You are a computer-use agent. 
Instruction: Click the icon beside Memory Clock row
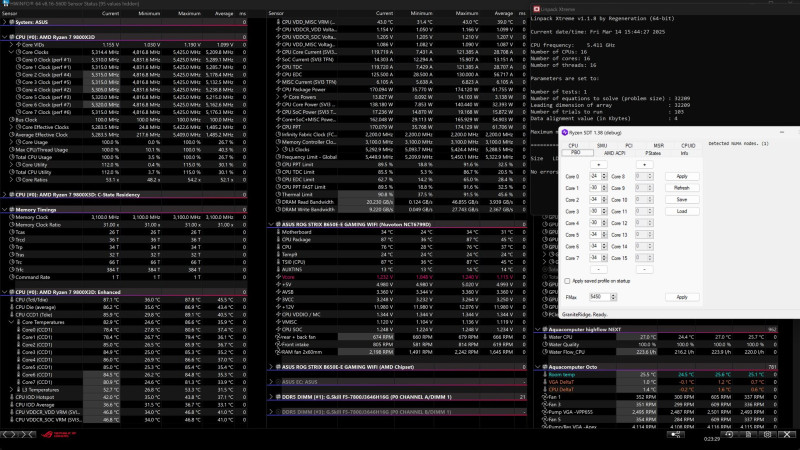(12, 217)
